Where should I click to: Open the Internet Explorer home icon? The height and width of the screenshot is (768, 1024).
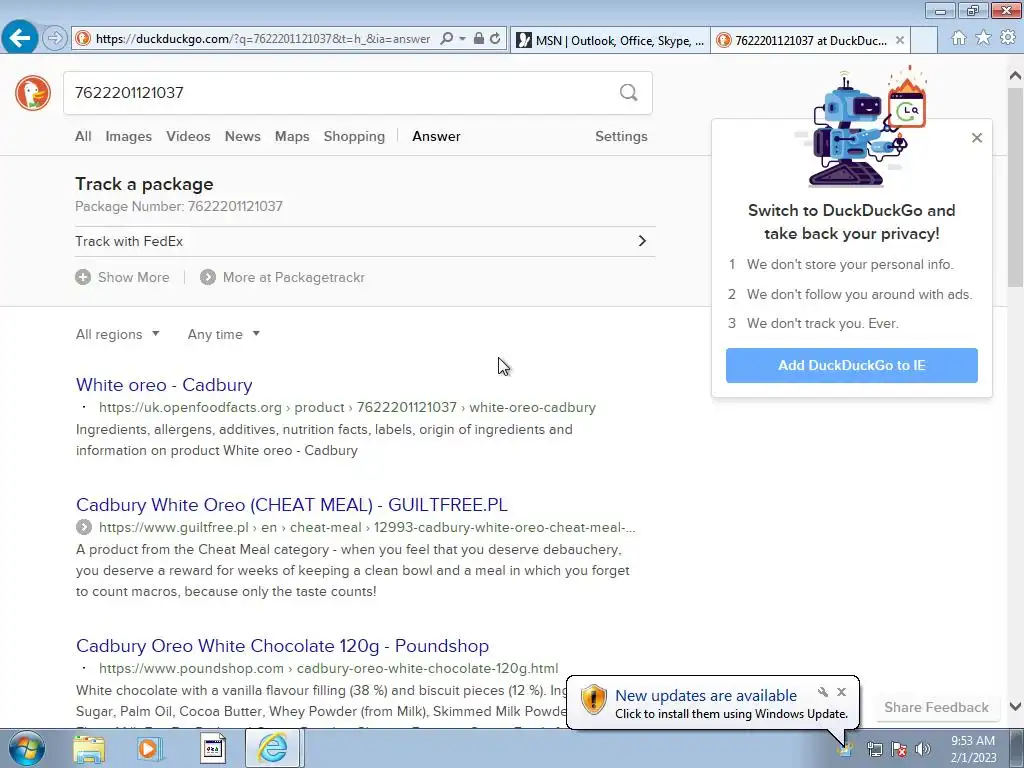coord(959,38)
